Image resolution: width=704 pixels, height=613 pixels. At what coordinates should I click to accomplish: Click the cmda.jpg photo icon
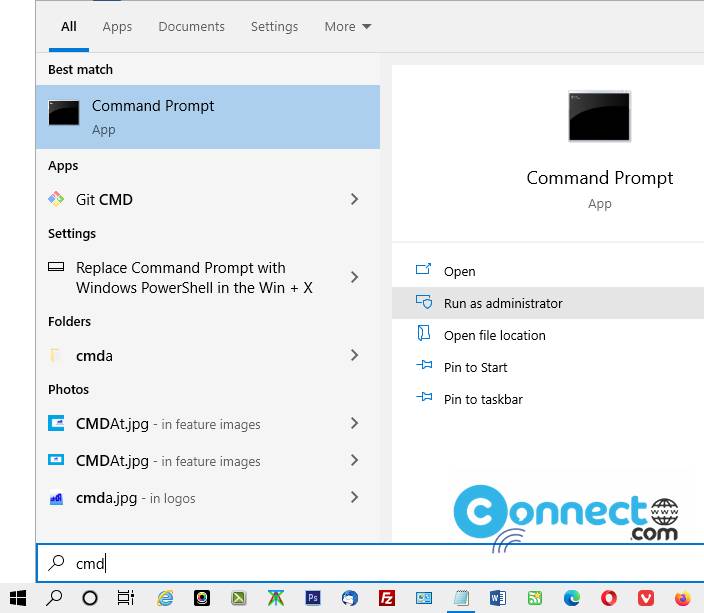[x=56, y=498]
